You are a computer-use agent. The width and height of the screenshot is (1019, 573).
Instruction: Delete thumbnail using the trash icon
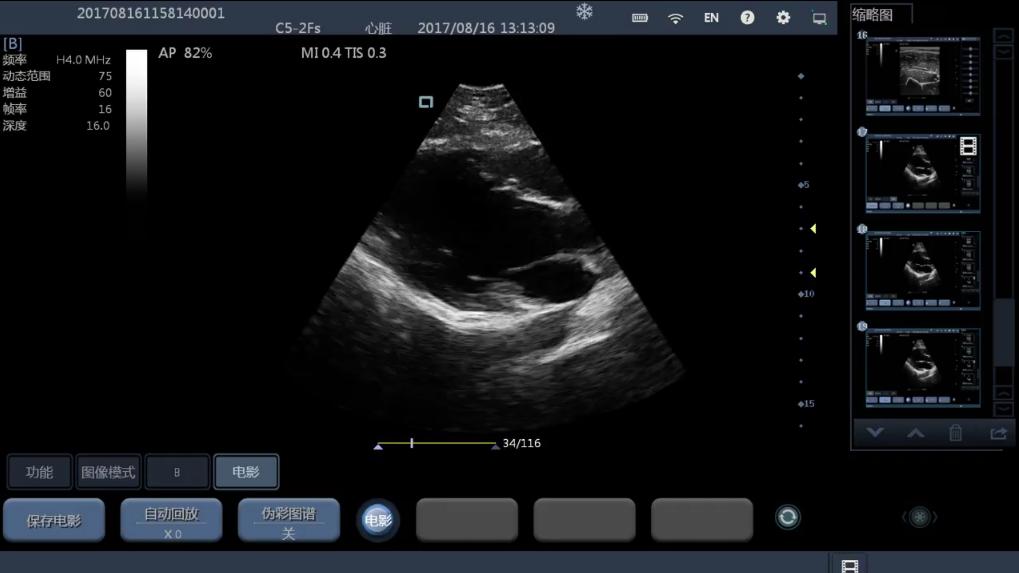[955, 433]
